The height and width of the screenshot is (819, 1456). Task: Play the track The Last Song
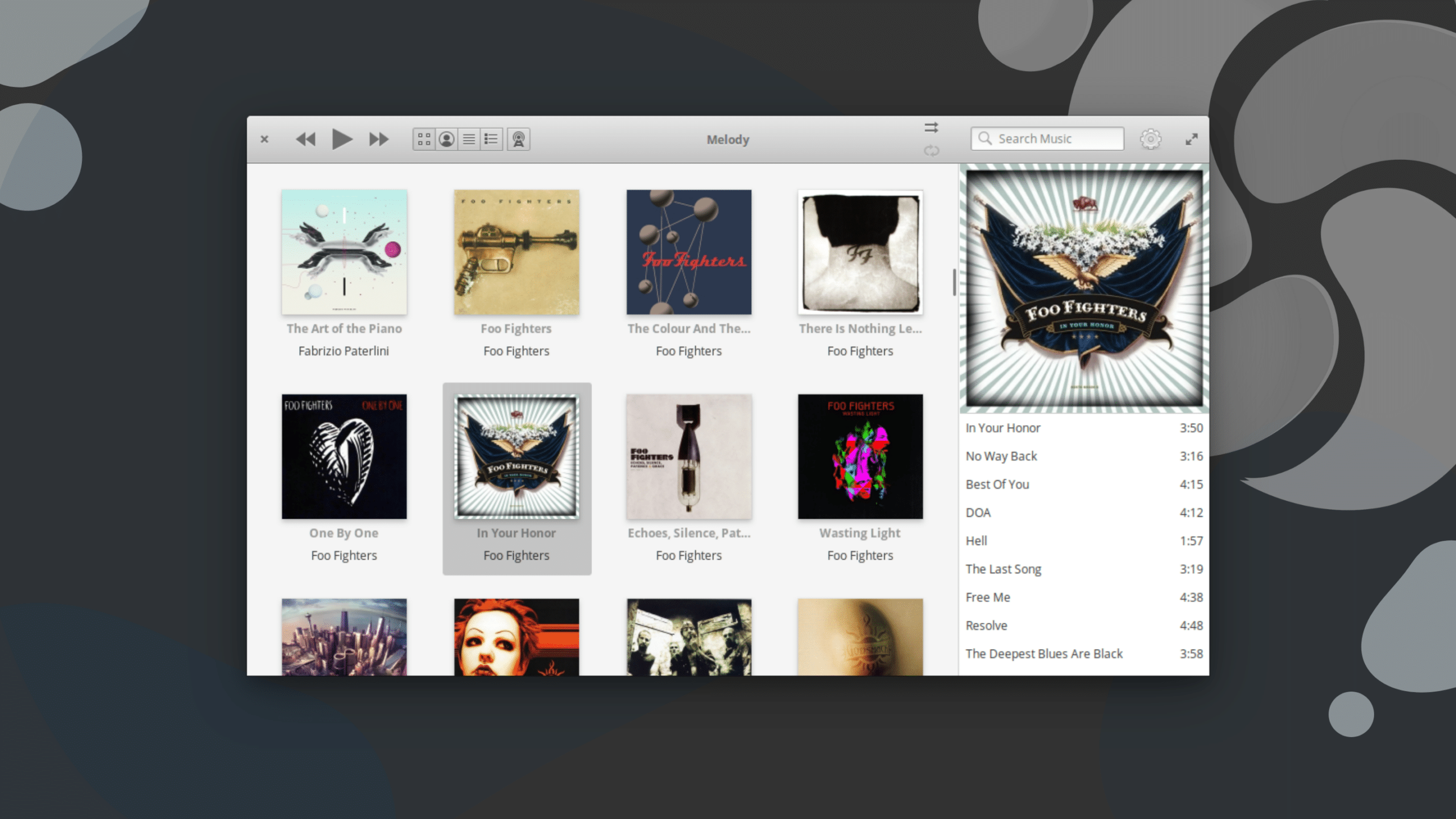[1084, 569]
